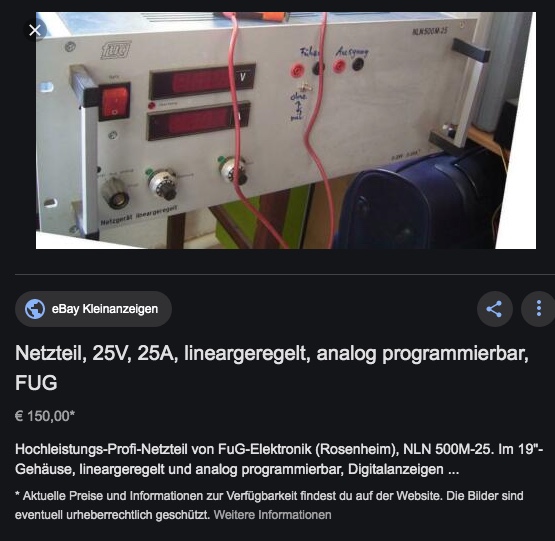
Task: Open the eBay Kleinanzeigen source chip
Action: [93, 309]
